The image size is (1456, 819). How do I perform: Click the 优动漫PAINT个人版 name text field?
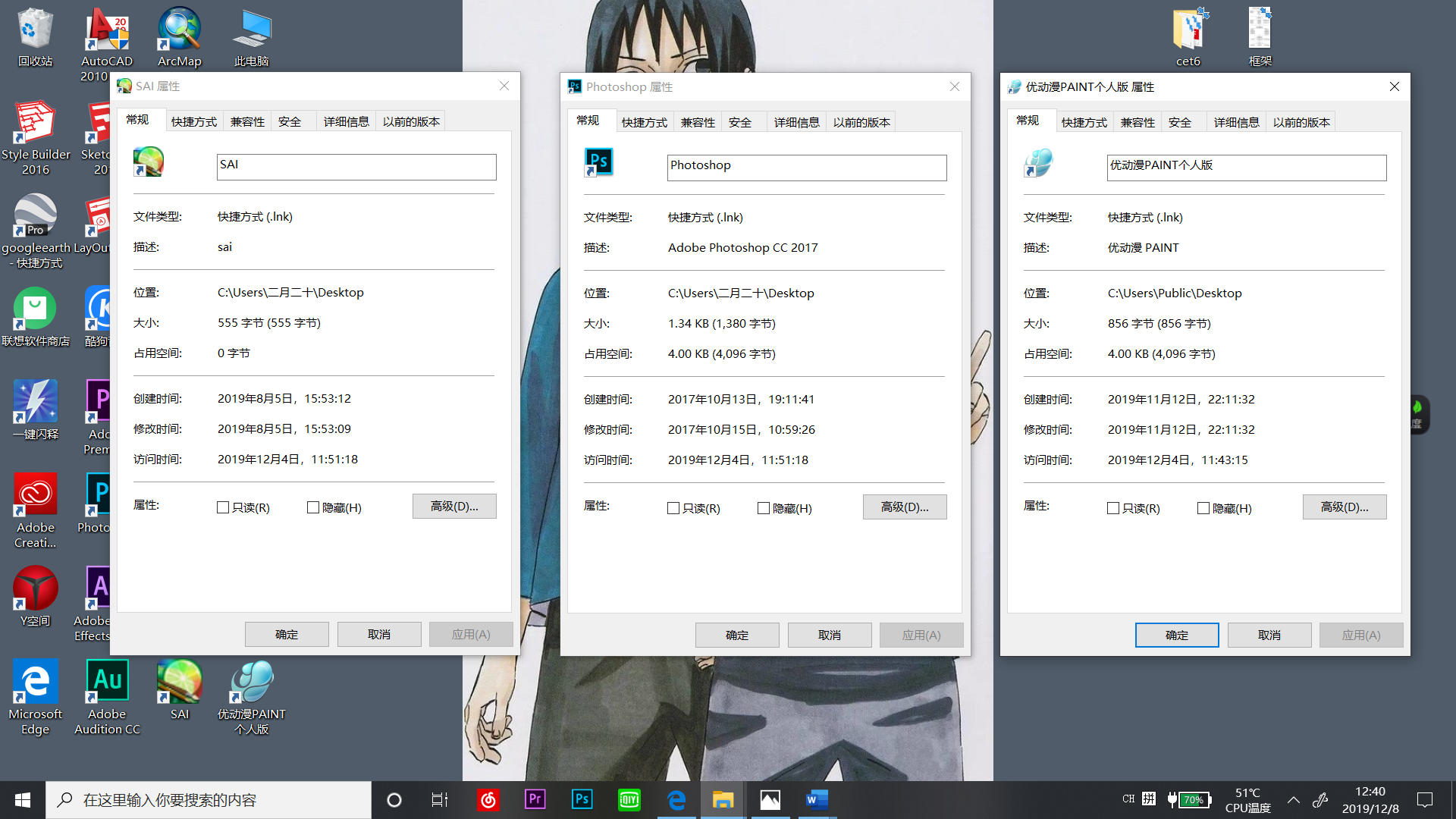[x=1247, y=168]
